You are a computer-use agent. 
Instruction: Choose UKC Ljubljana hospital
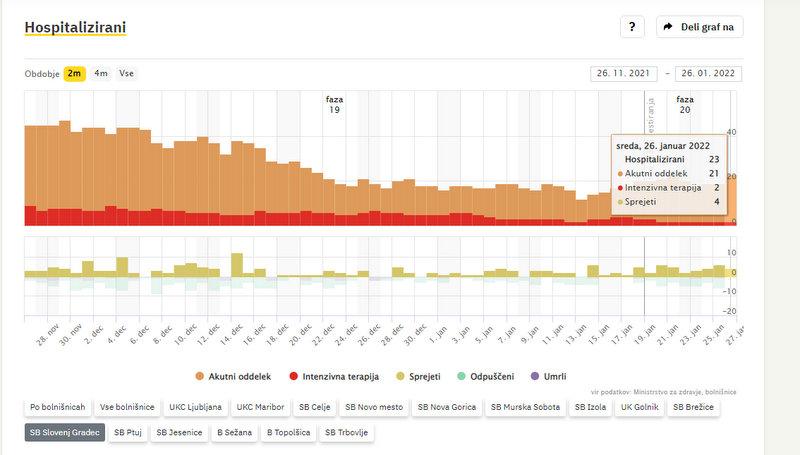196,408
